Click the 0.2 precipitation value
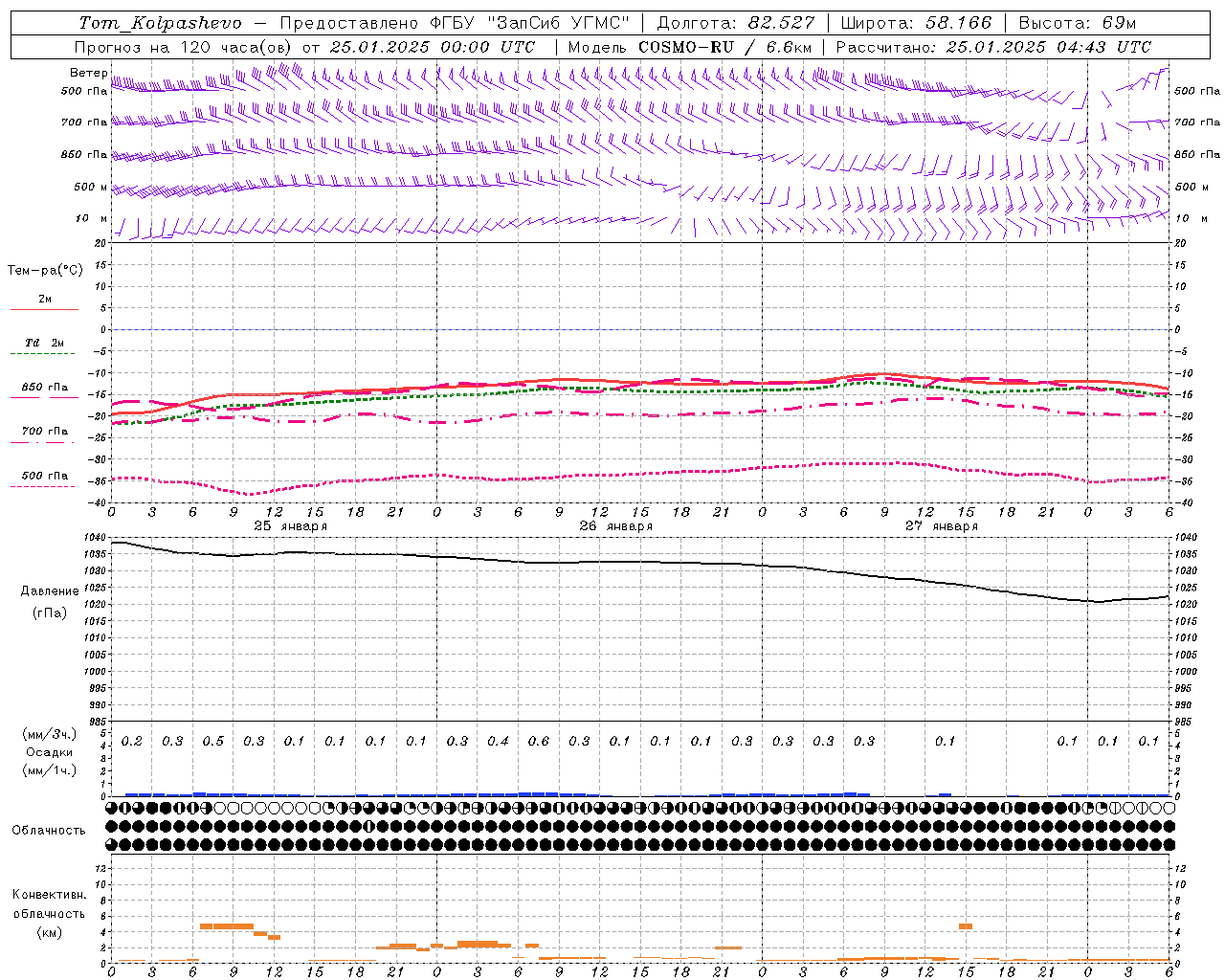Screen dimensions: 1225x980 click(132, 741)
